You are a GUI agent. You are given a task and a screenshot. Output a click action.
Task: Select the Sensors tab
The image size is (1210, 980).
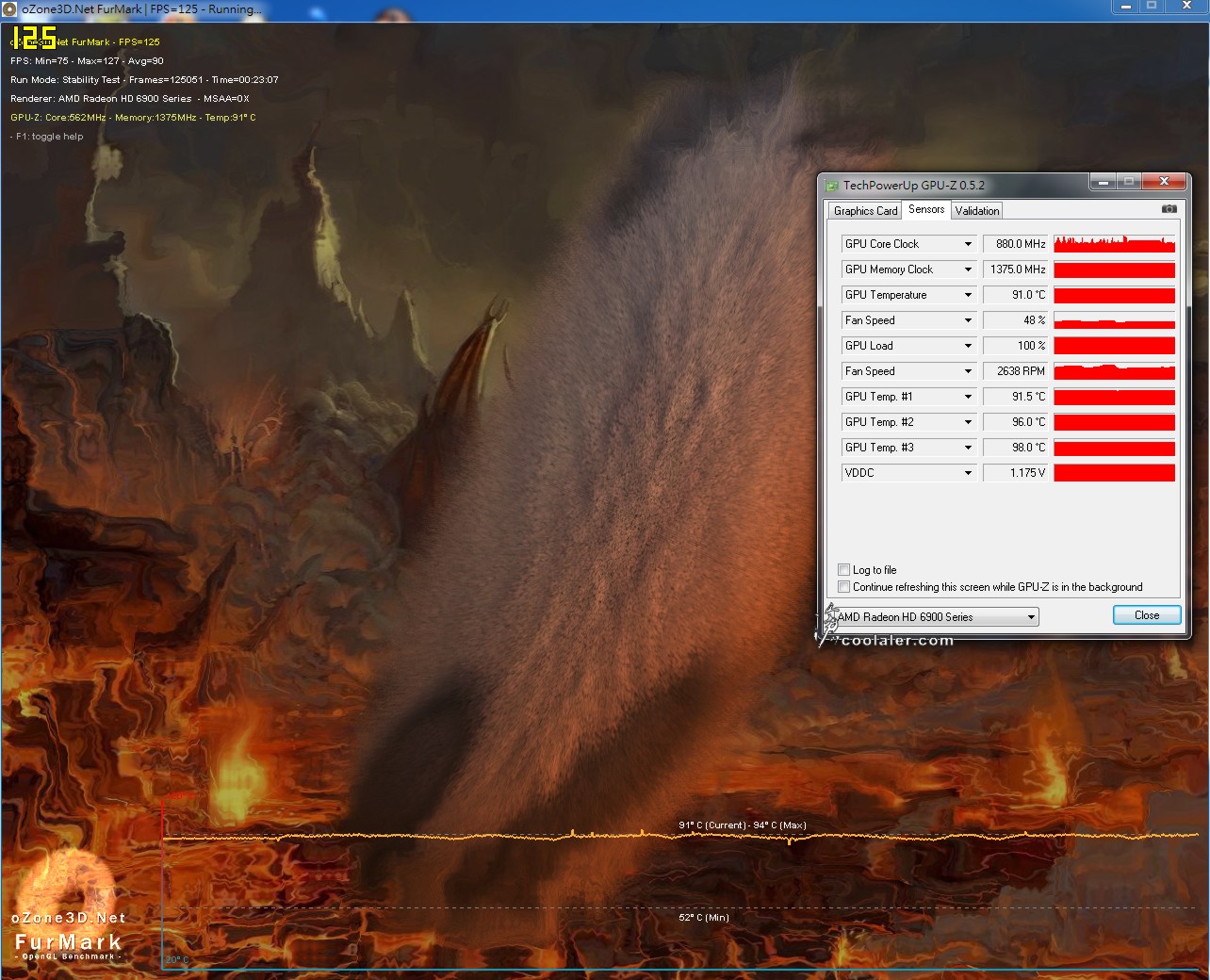click(x=926, y=209)
